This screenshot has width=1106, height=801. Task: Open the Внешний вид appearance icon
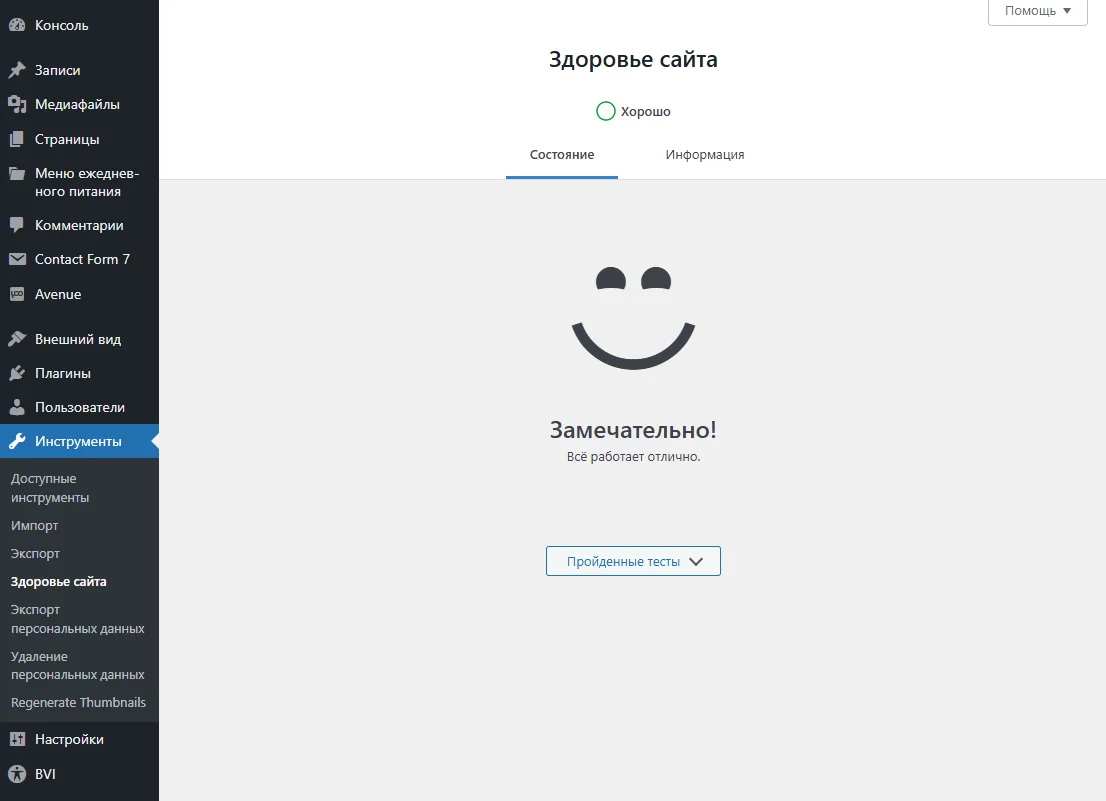(17, 338)
